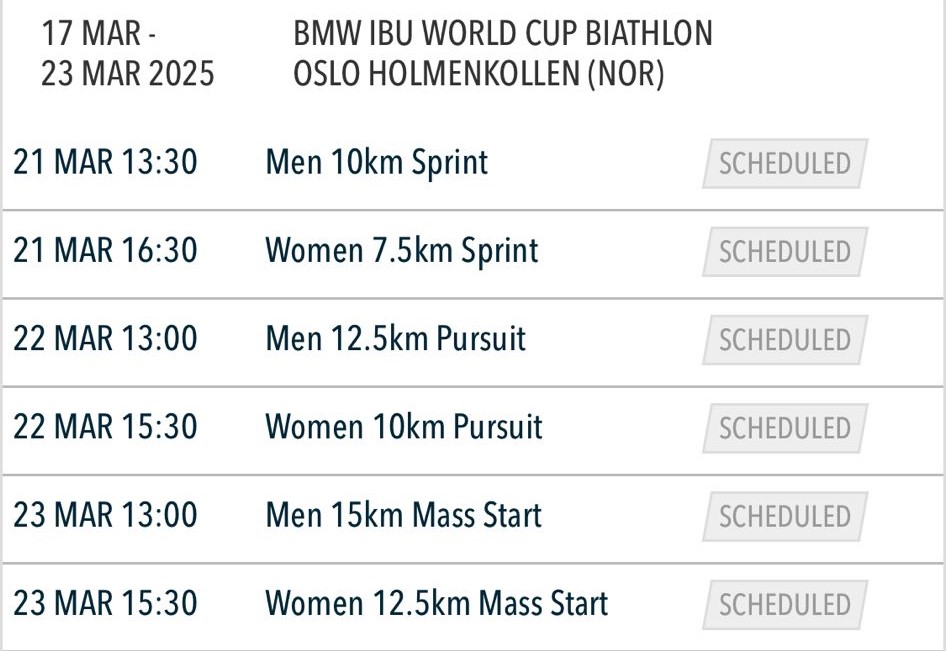The width and height of the screenshot is (946, 651).
Task: Click the 23 MAR 13:00 start time
Action: (105, 515)
